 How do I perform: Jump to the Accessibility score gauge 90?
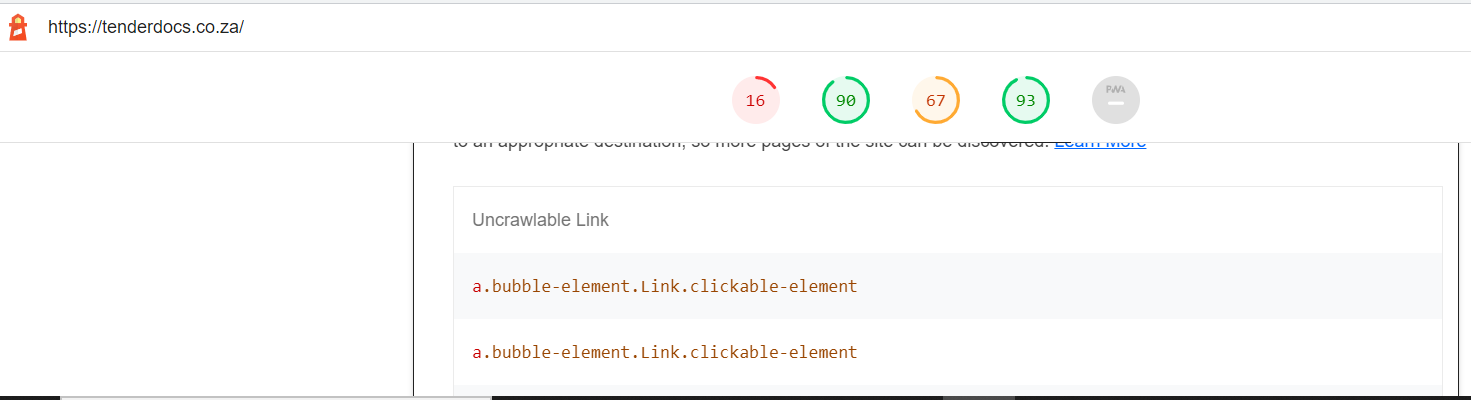click(x=846, y=101)
